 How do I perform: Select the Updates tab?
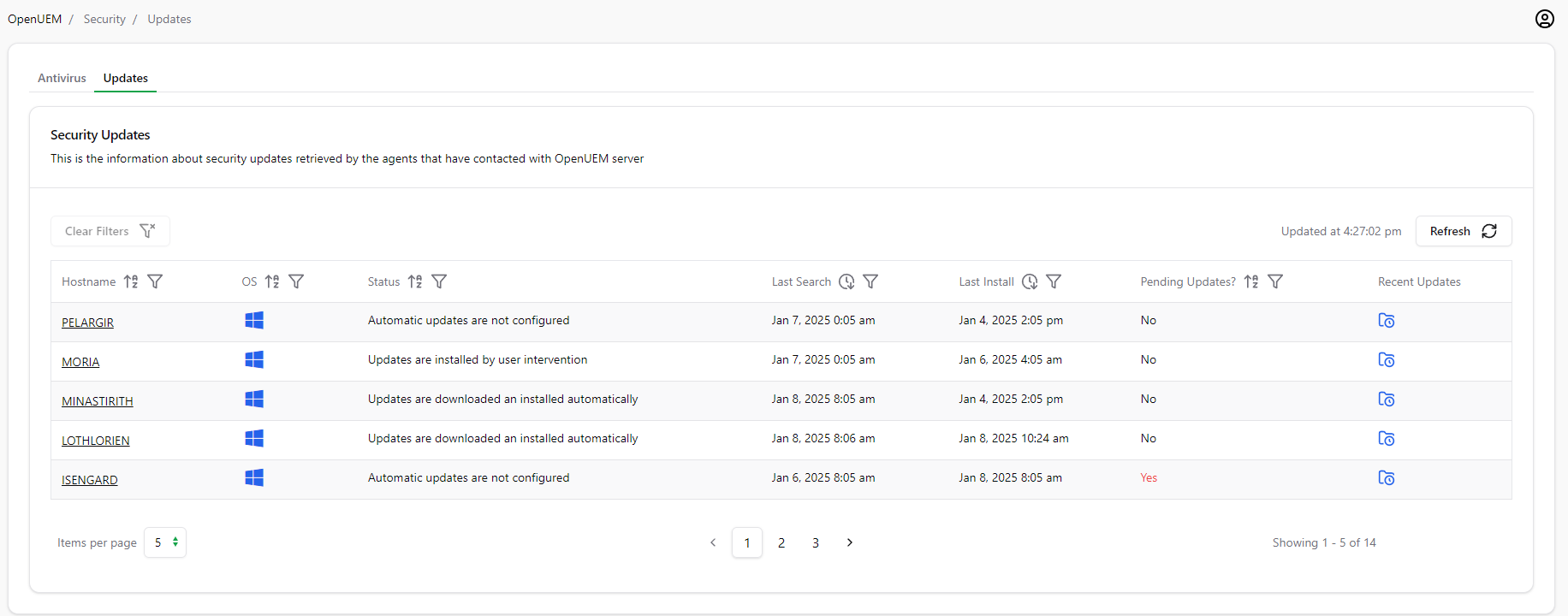point(126,78)
